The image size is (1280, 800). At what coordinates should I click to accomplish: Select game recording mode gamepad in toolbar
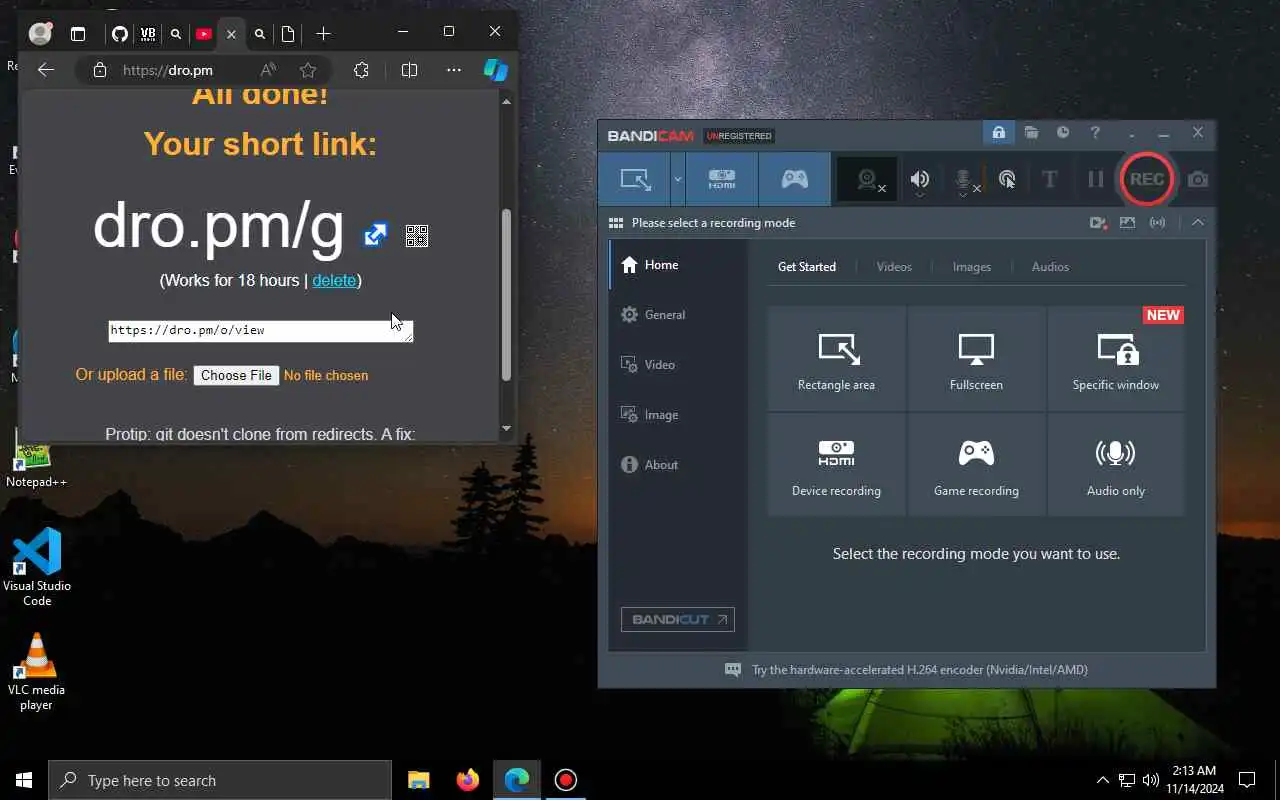794,180
